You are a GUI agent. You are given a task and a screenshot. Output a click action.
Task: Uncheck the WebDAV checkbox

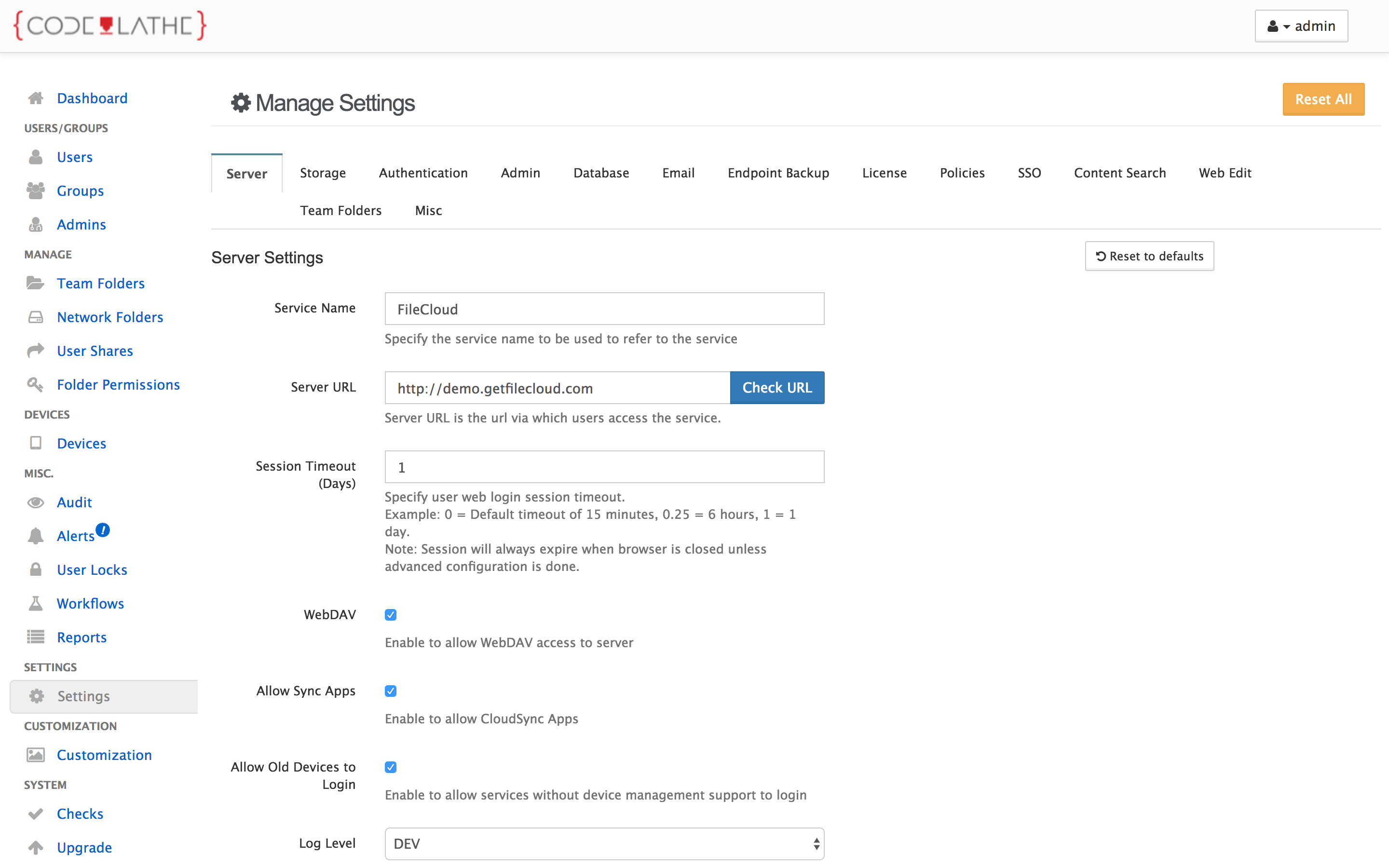pyautogui.click(x=391, y=615)
